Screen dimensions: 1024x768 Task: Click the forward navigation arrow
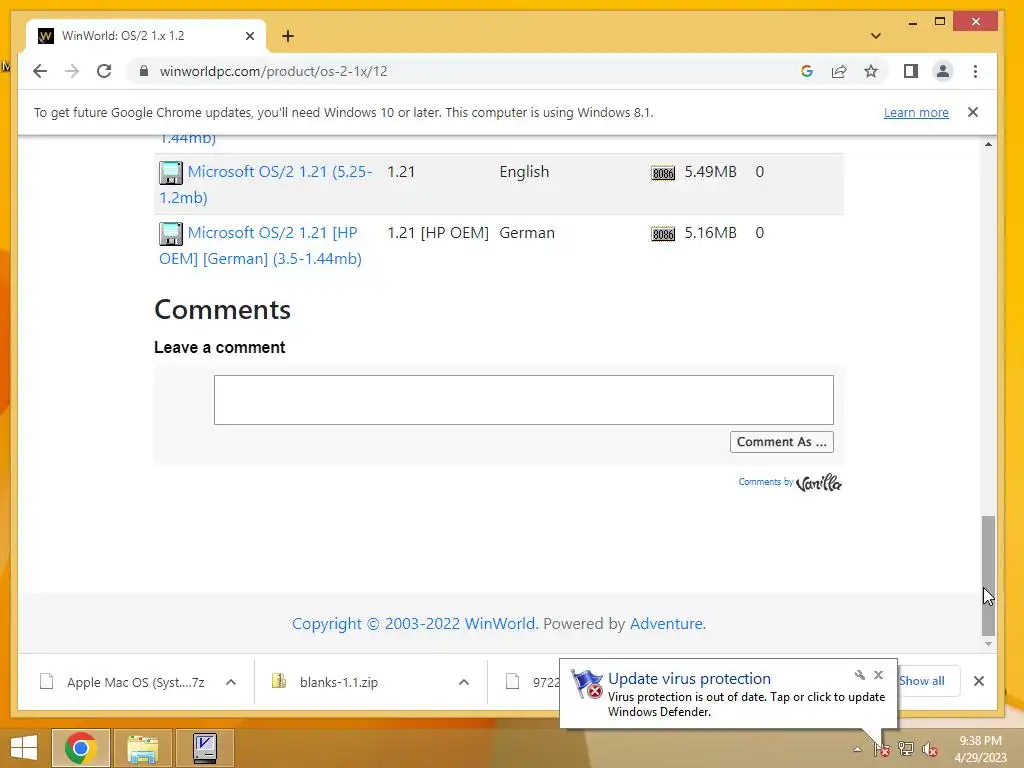click(x=72, y=71)
